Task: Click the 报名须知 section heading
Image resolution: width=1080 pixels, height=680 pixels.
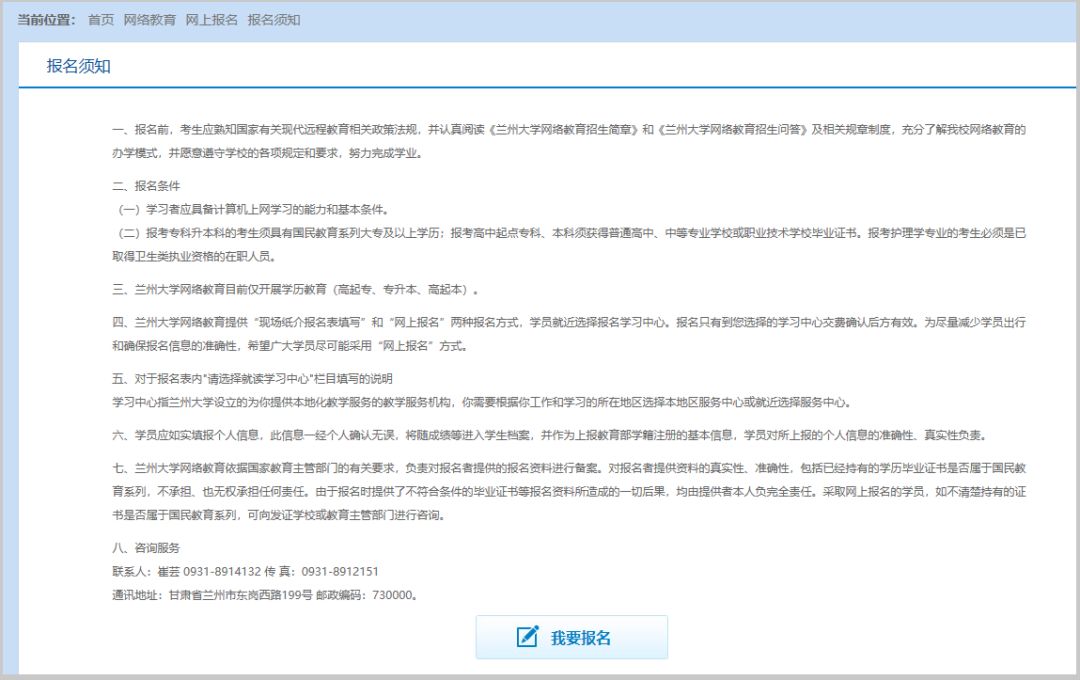Action: (78, 66)
